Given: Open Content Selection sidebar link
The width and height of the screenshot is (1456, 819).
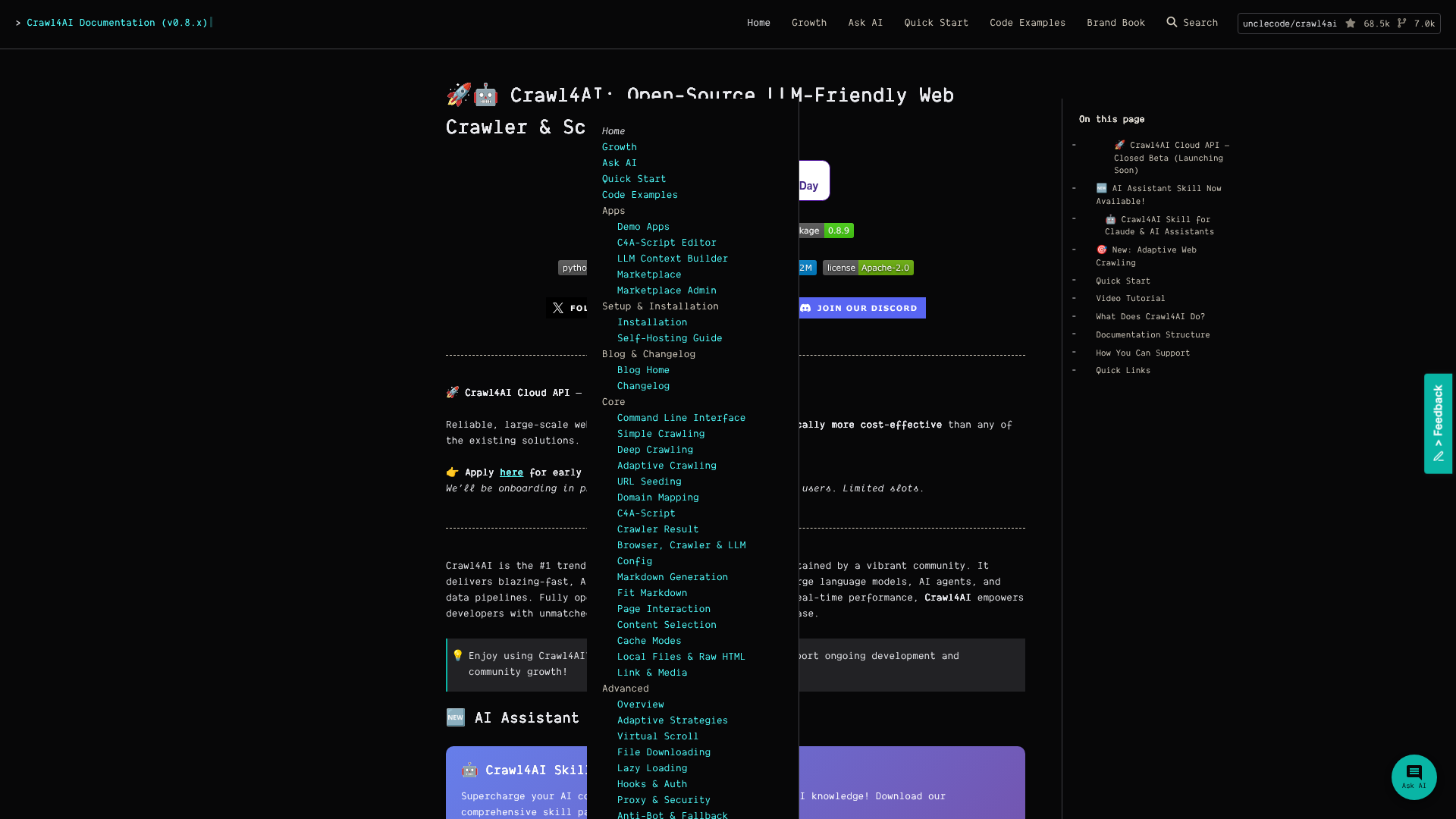Looking at the screenshot, I should tap(667, 625).
